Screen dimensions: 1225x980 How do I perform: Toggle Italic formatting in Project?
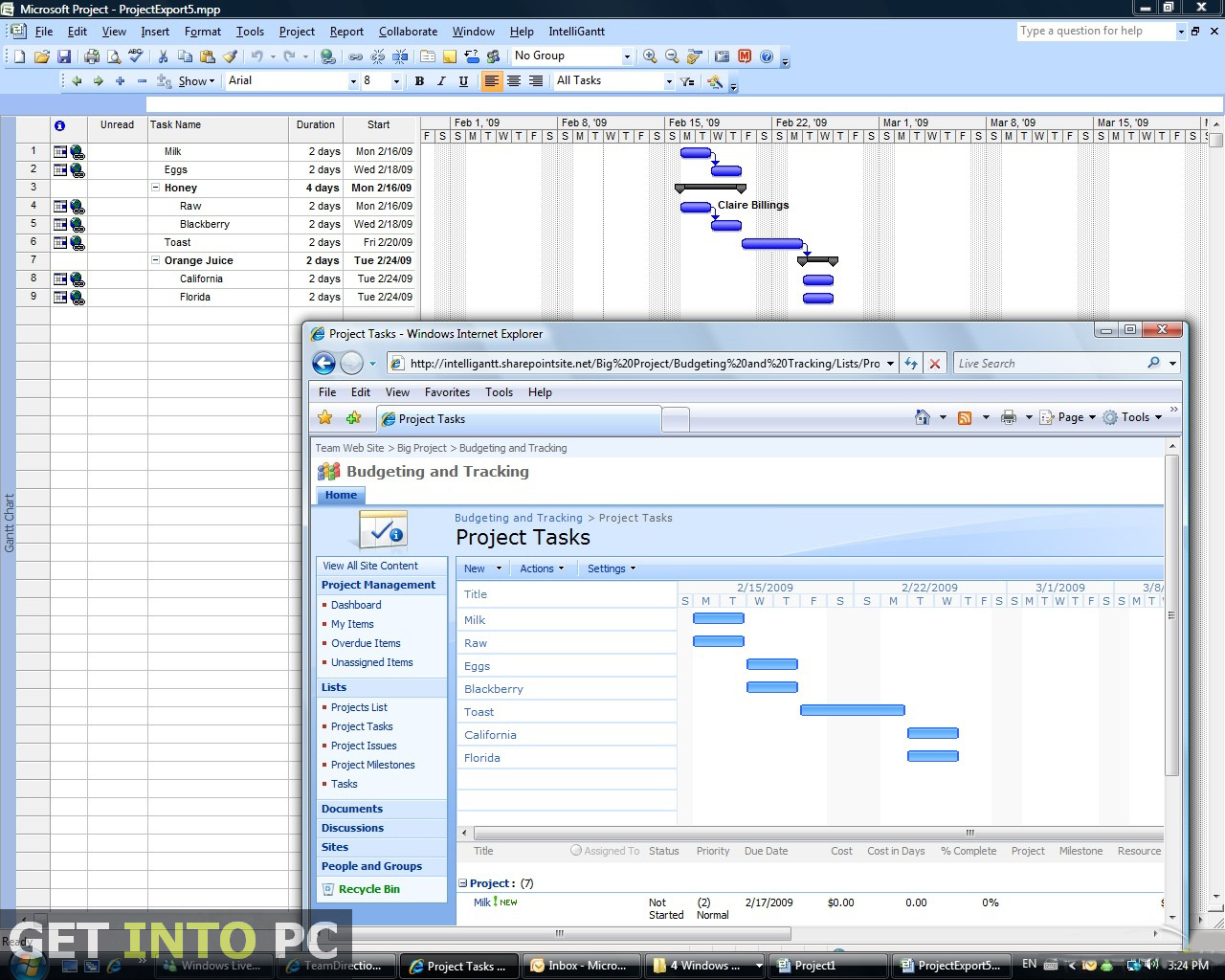(441, 81)
